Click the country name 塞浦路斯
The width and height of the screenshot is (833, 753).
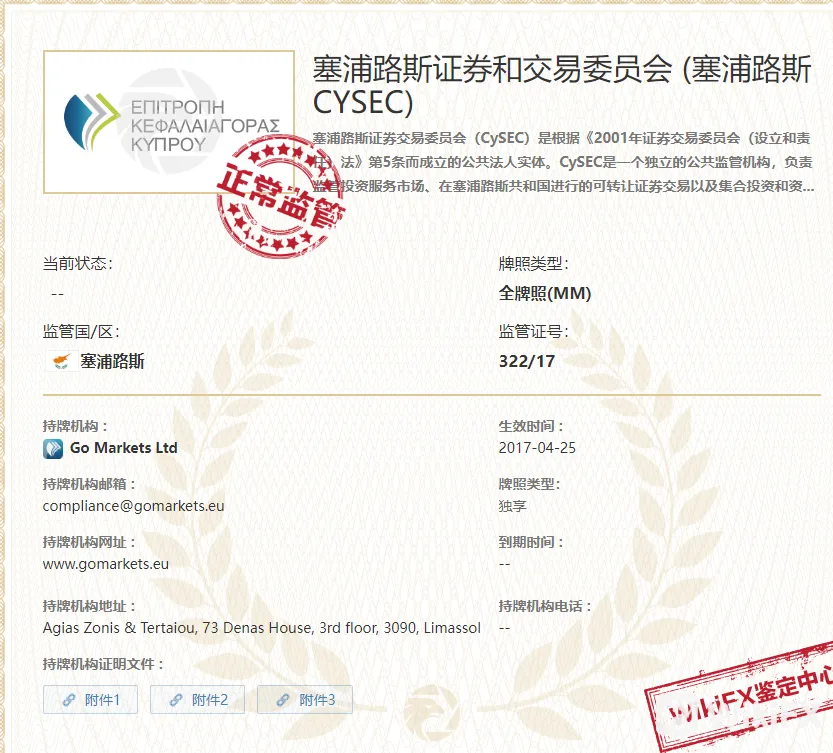click(x=112, y=361)
